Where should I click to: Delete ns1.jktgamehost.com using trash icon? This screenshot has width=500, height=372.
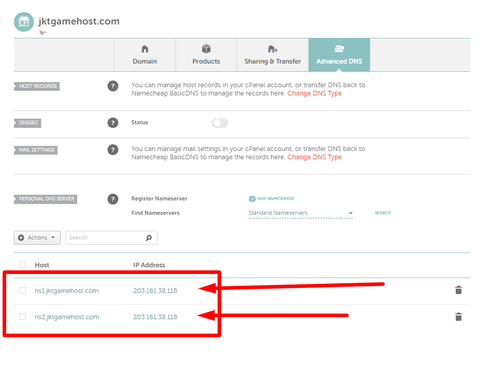coord(459,290)
